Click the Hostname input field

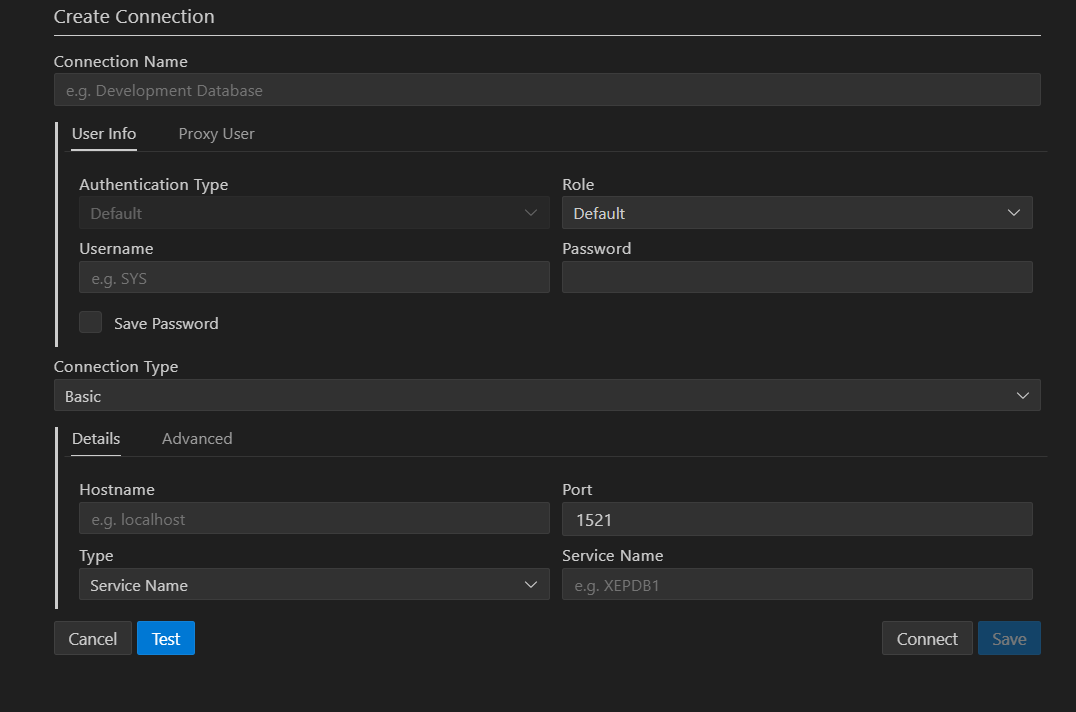point(314,519)
